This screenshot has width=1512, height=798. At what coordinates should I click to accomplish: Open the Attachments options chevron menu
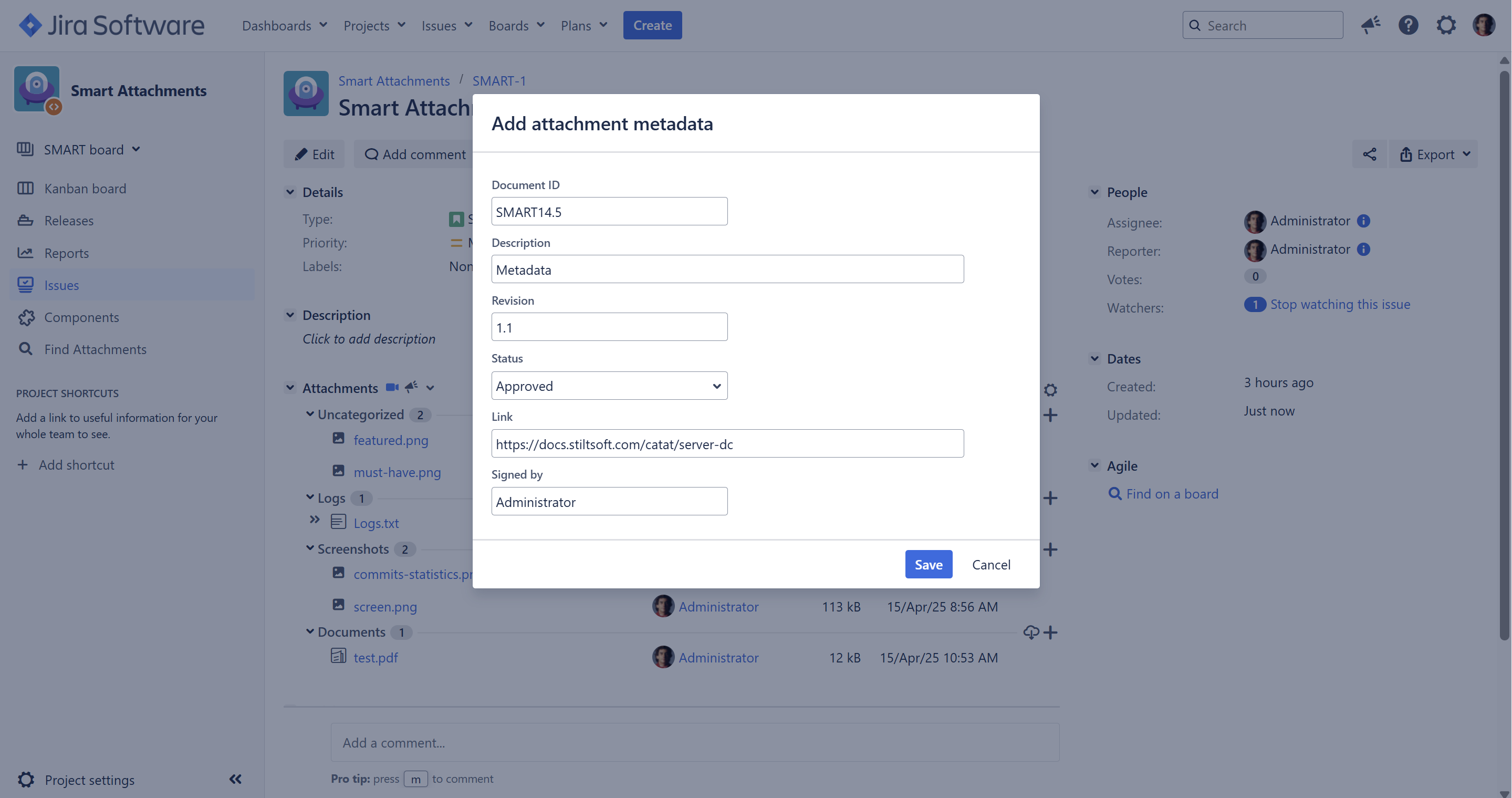430,388
